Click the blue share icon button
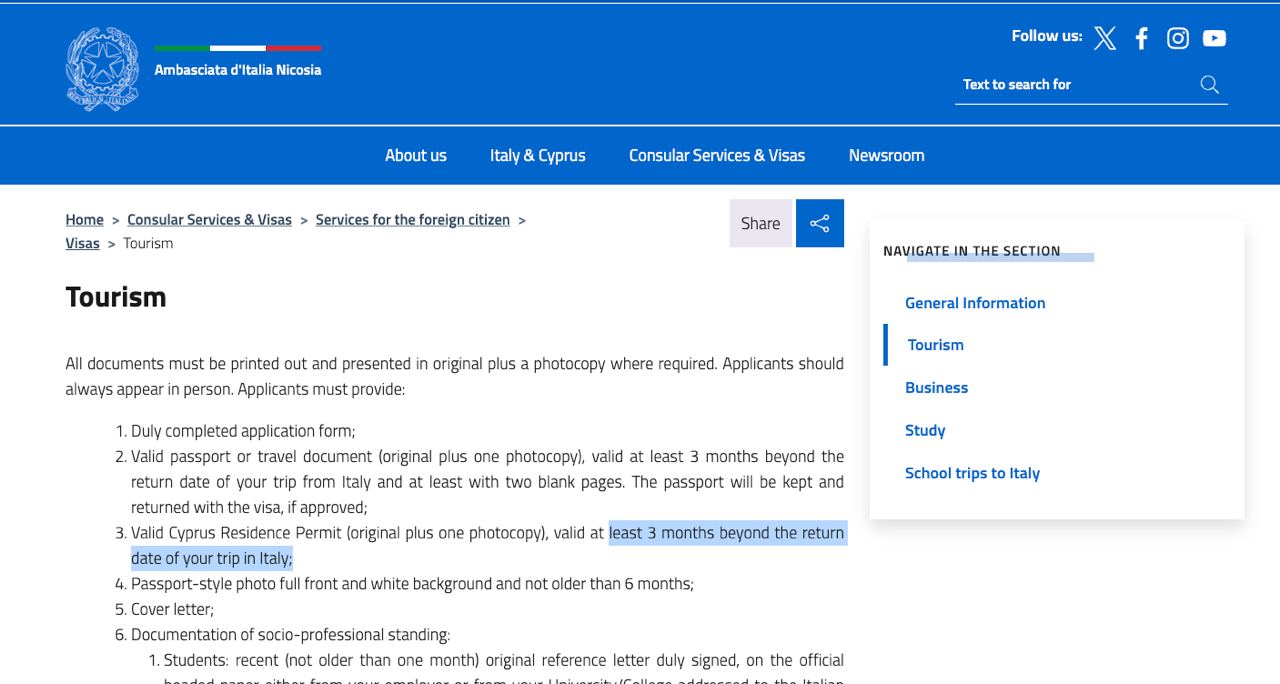Screen dimensions: 1280x684 819,223
